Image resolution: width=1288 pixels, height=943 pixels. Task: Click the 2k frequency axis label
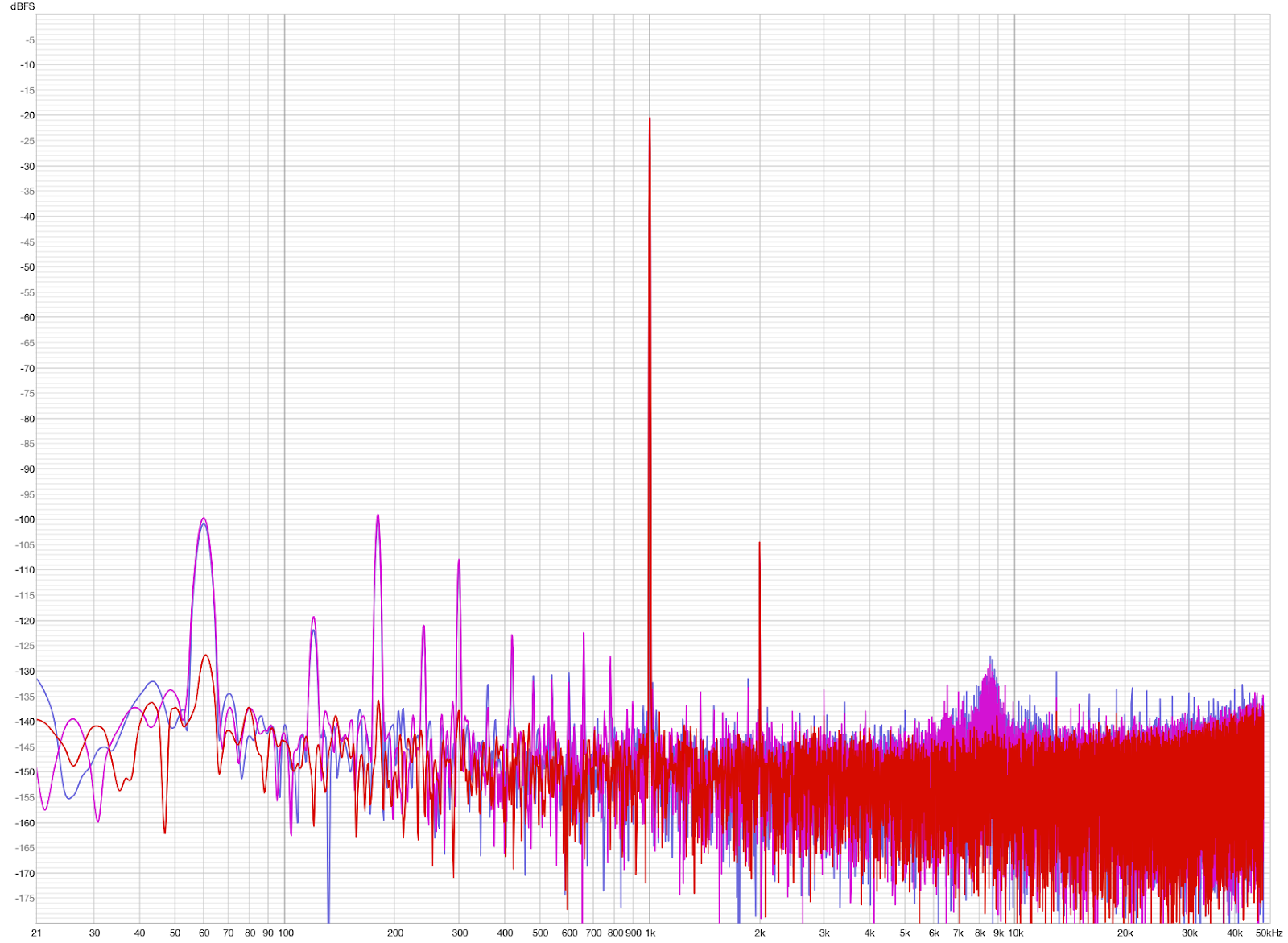(x=760, y=933)
